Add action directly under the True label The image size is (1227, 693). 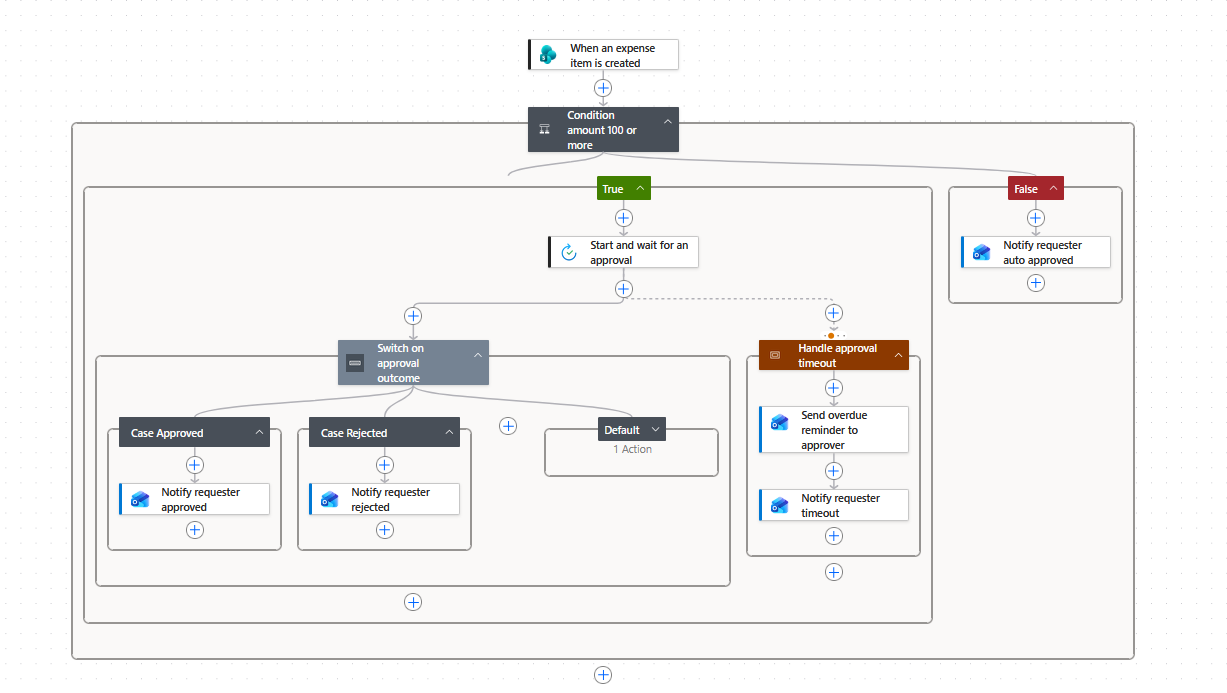pyautogui.click(x=624, y=217)
